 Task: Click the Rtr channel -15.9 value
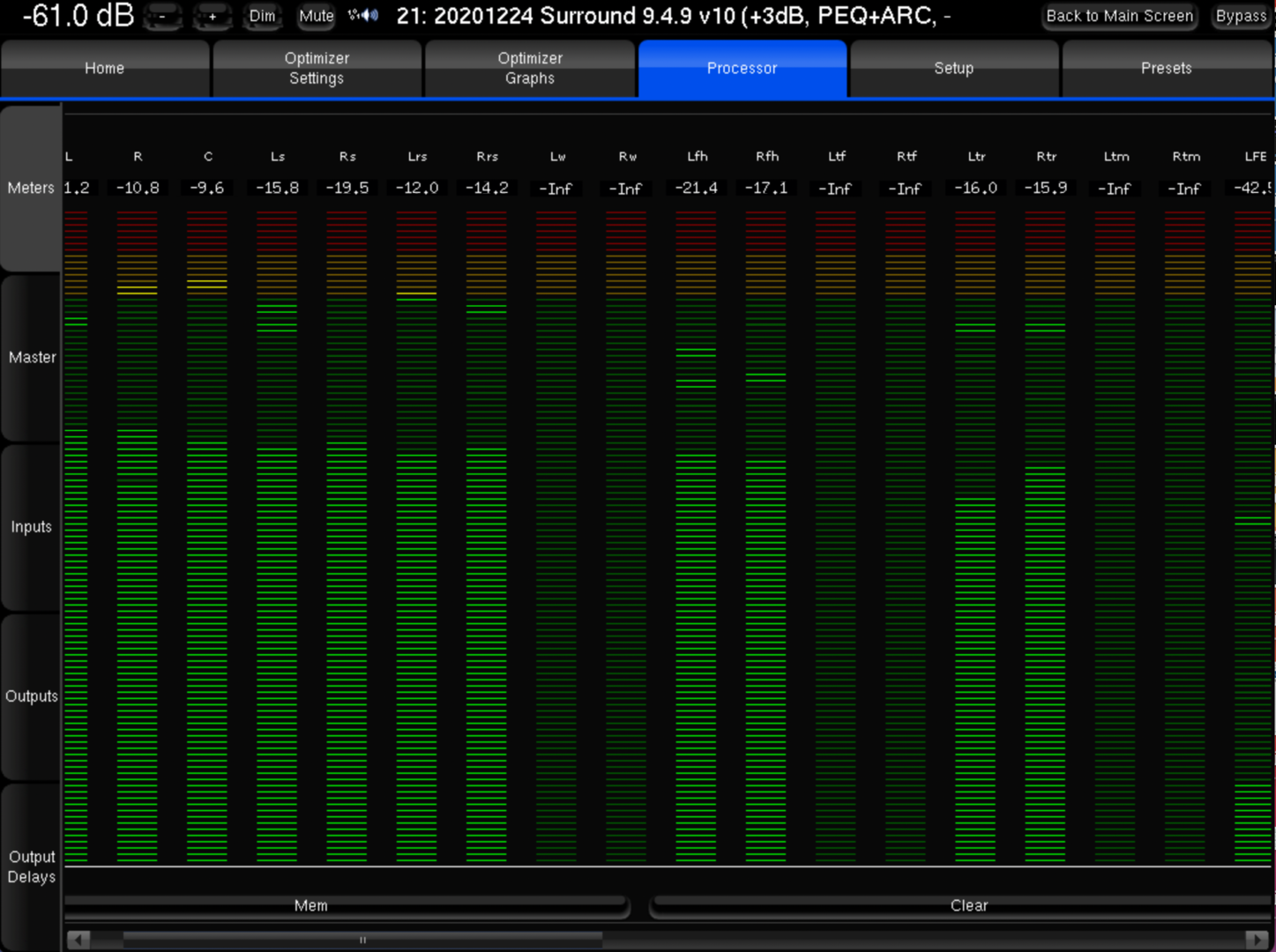pyautogui.click(x=1046, y=188)
